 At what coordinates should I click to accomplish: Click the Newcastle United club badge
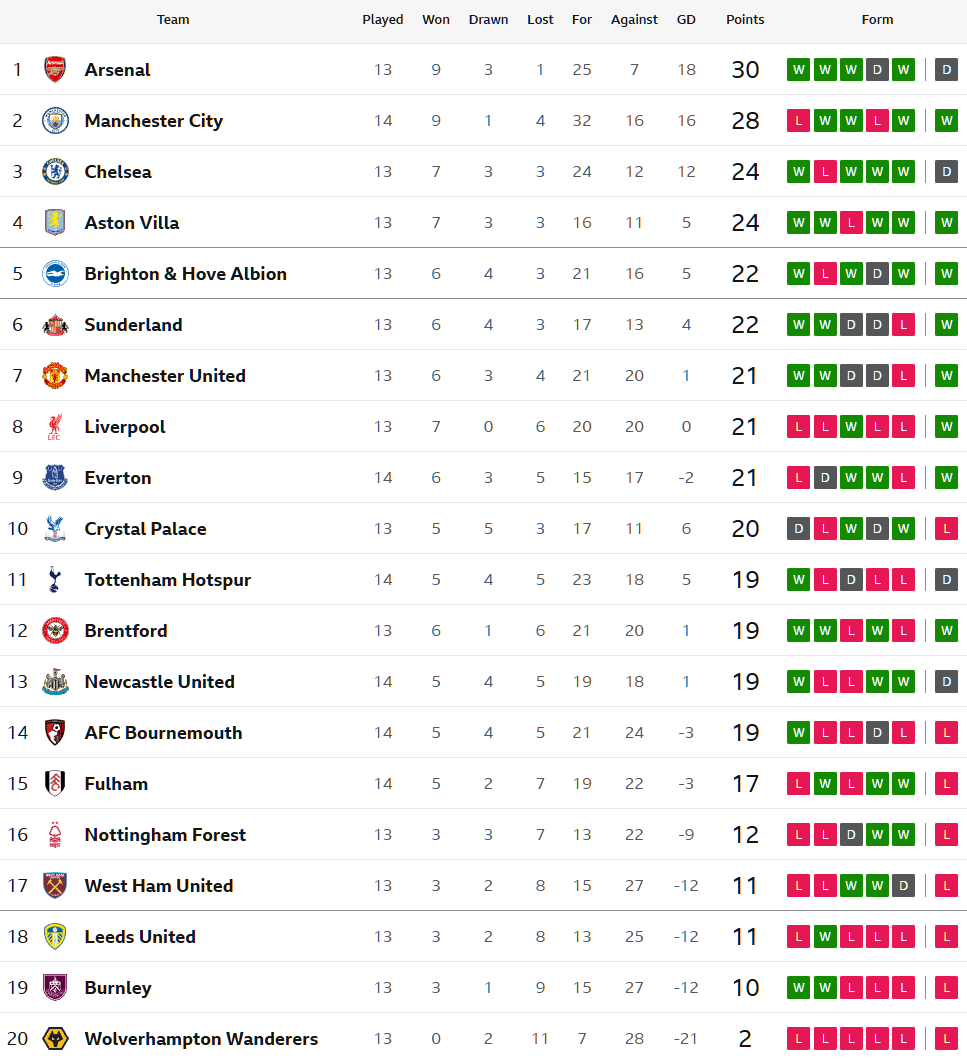(x=55, y=682)
